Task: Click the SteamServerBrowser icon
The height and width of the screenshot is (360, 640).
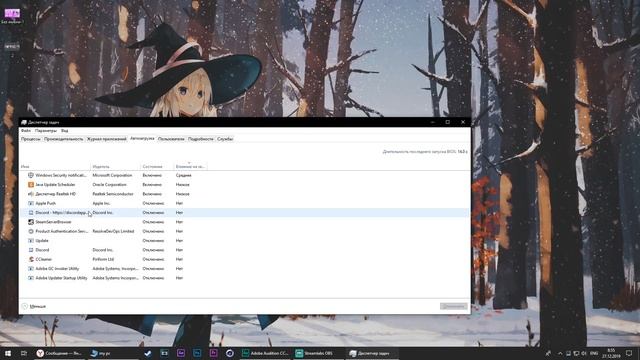Action: click(x=31, y=222)
